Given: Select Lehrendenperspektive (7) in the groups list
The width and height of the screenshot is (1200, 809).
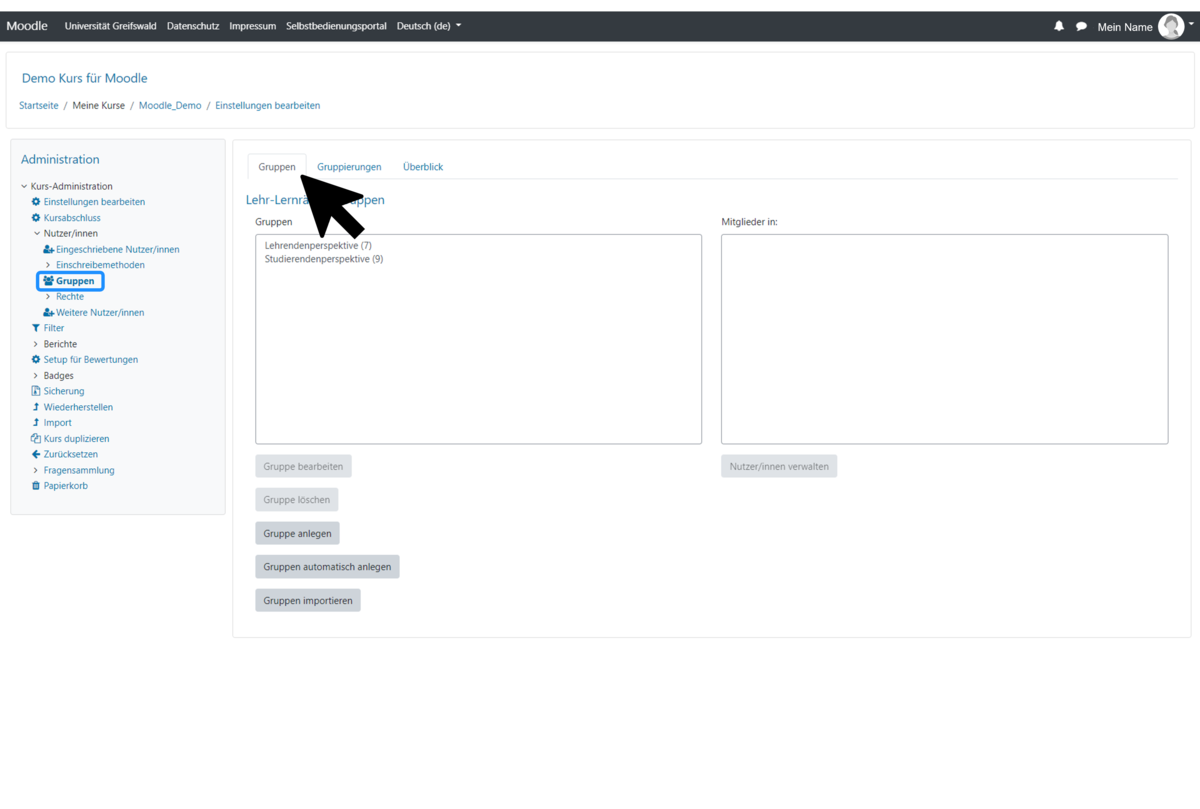Looking at the screenshot, I should (x=318, y=245).
